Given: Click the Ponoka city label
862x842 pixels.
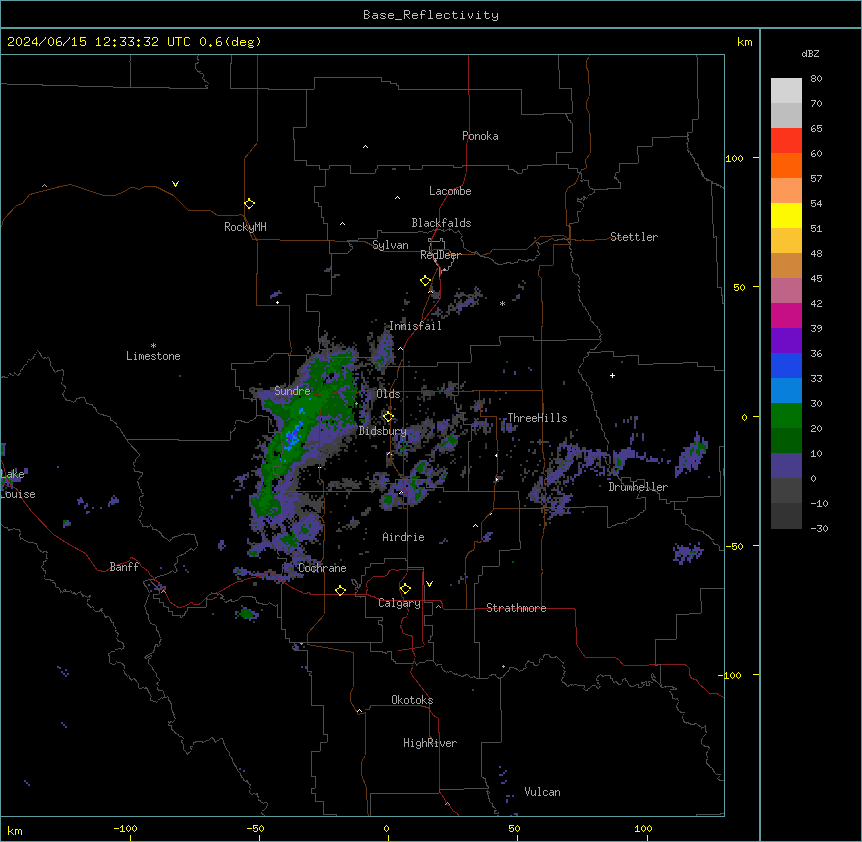Looking at the screenshot, I should point(480,136).
